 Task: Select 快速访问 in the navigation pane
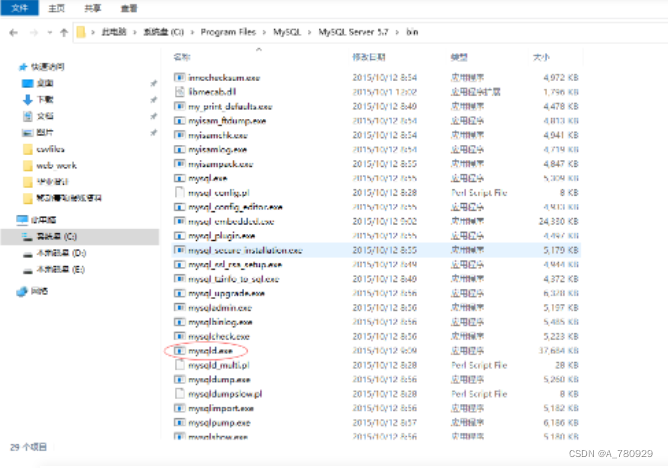point(47,67)
